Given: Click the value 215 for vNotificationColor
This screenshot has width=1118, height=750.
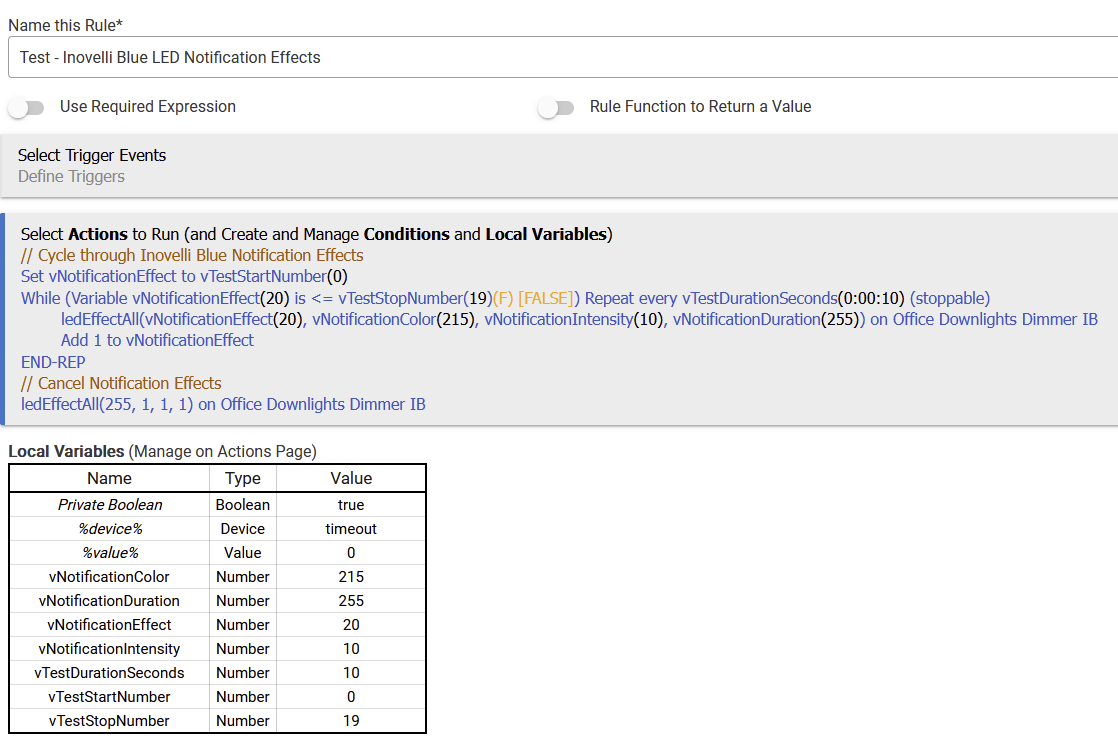Looking at the screenshot, I should 351,577.
